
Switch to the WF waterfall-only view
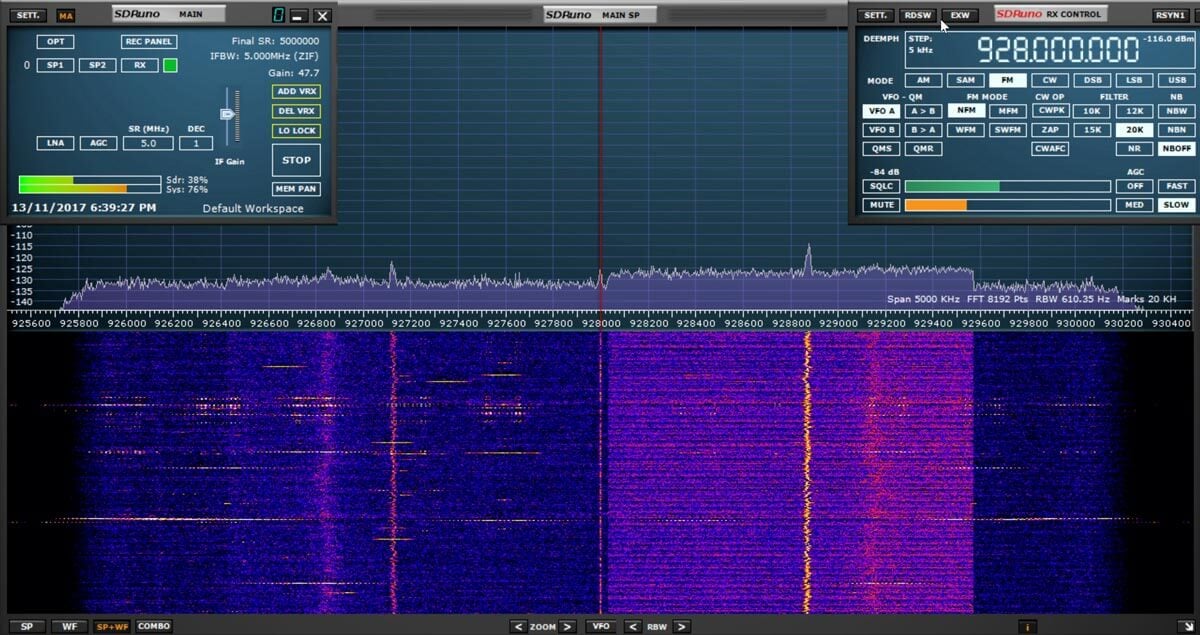pyautogui.click(x=69, y=625)
